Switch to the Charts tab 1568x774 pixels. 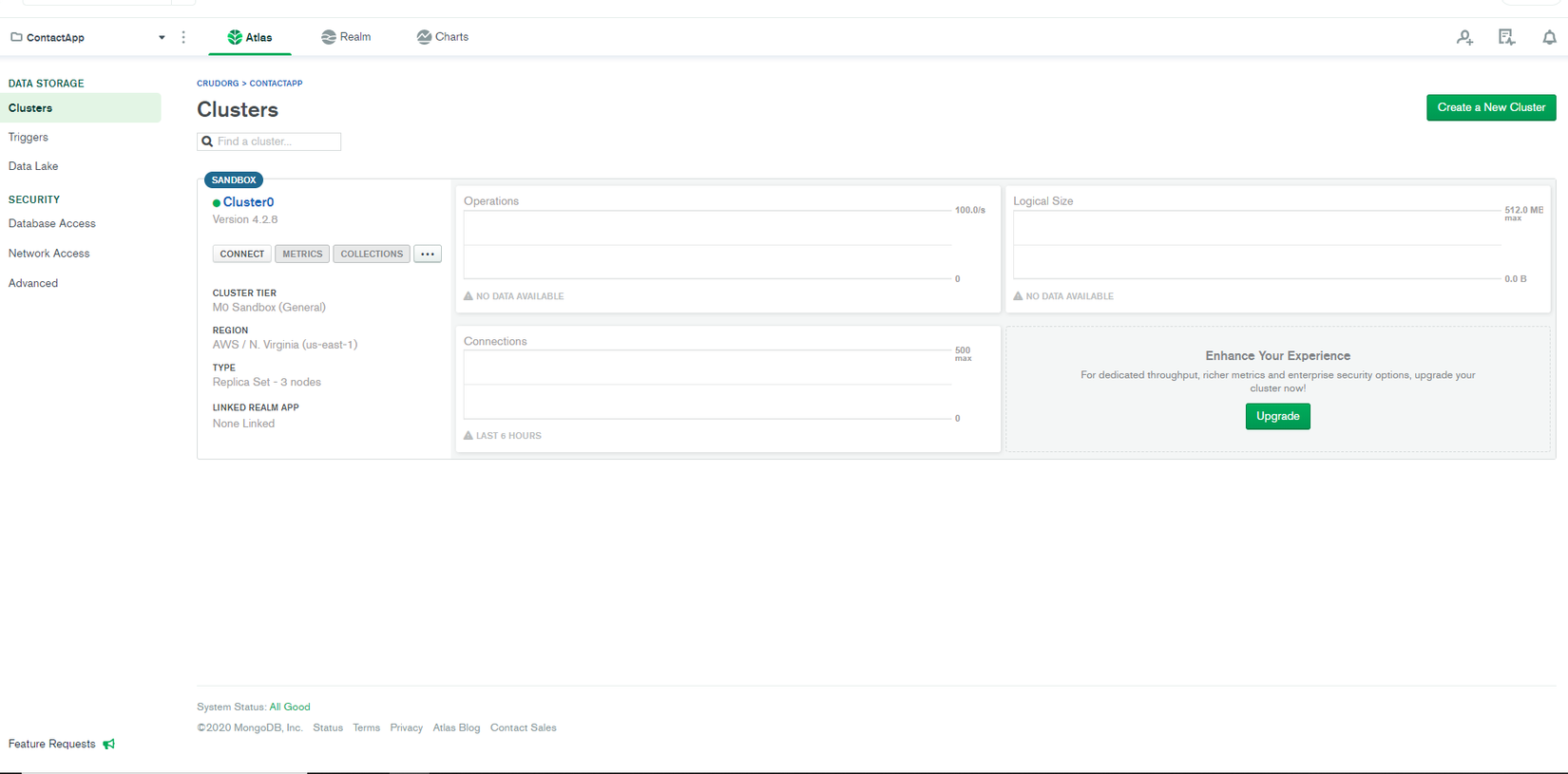click(443, 37)
